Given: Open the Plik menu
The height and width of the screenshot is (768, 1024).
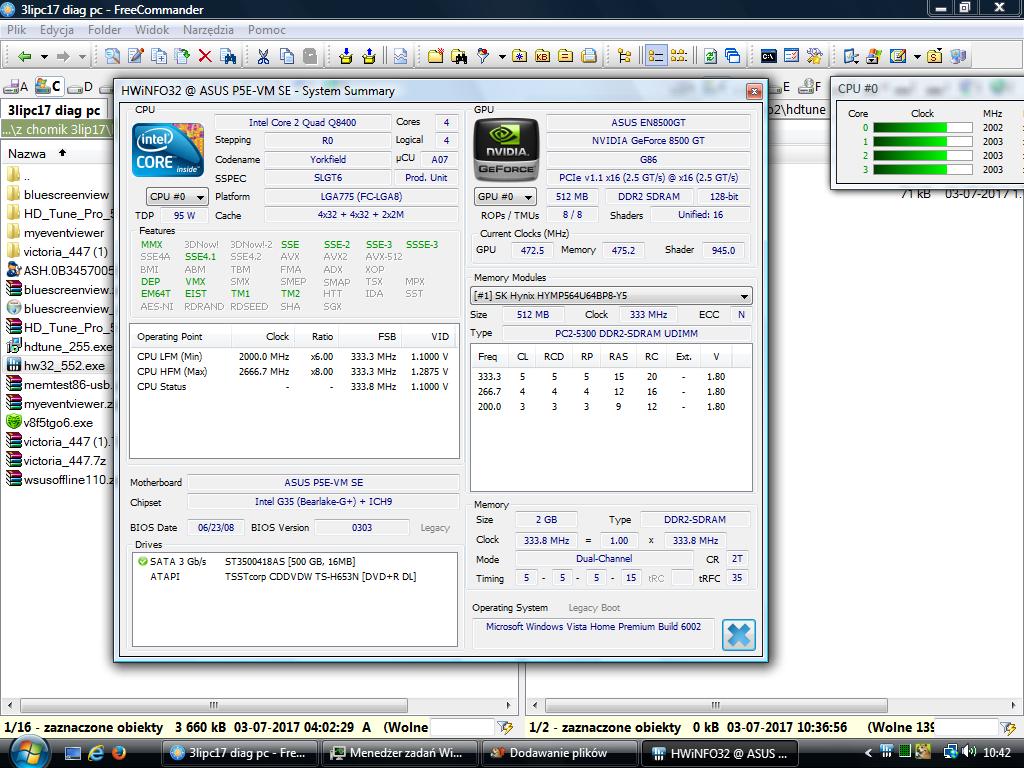Looking at the screenshot, I should [x=17, y=30].
